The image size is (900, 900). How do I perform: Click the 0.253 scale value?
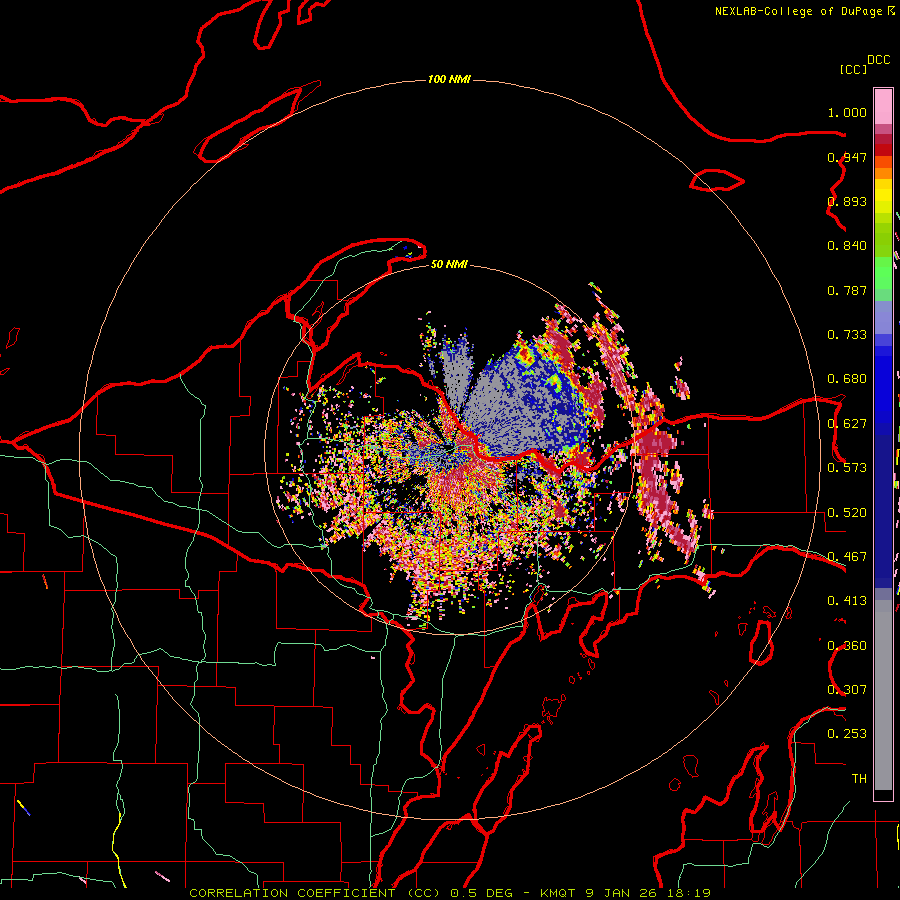(847, 734)
